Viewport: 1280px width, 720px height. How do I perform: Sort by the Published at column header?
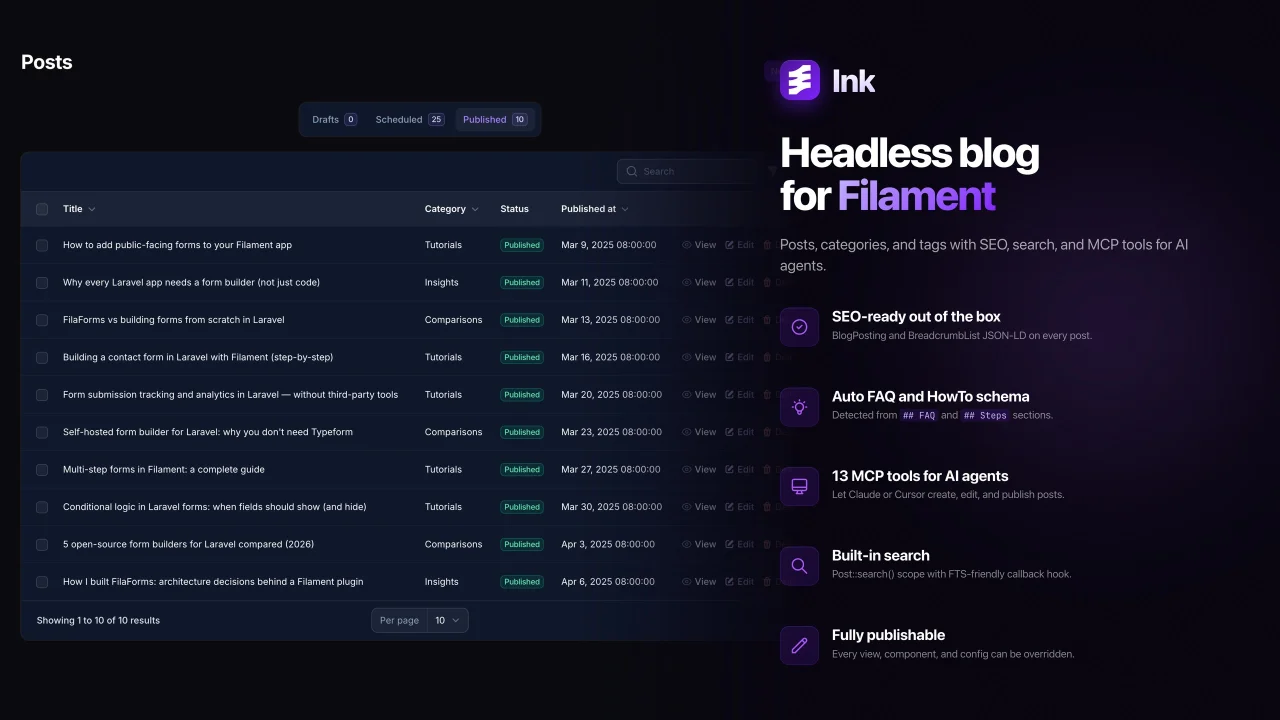pos(595,209)
